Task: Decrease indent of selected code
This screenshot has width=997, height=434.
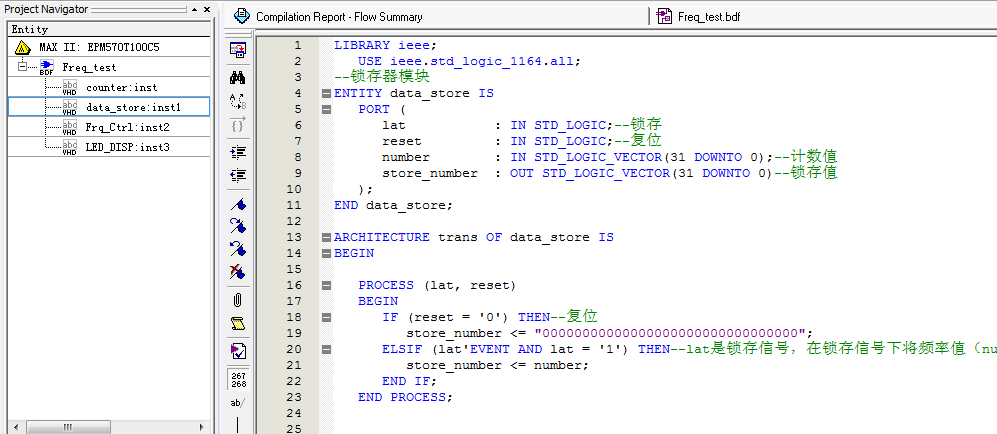Action: (238, 175)
